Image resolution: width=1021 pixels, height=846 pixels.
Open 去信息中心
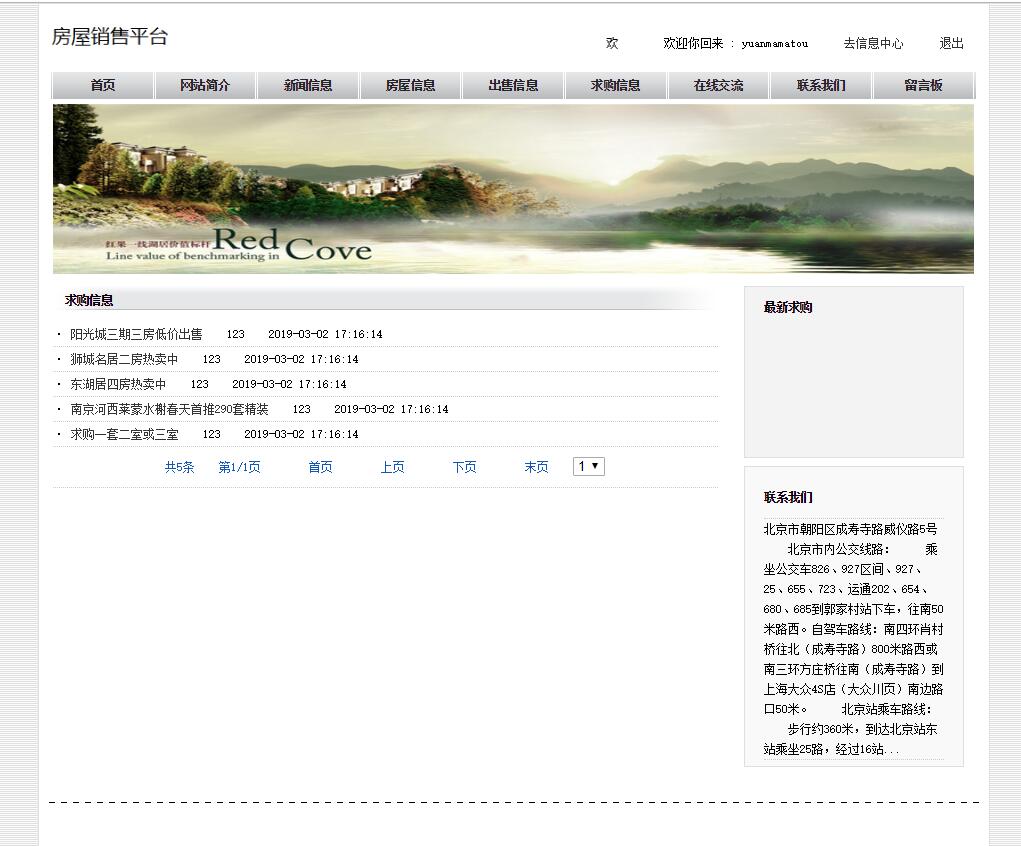(x=872, y=43)
